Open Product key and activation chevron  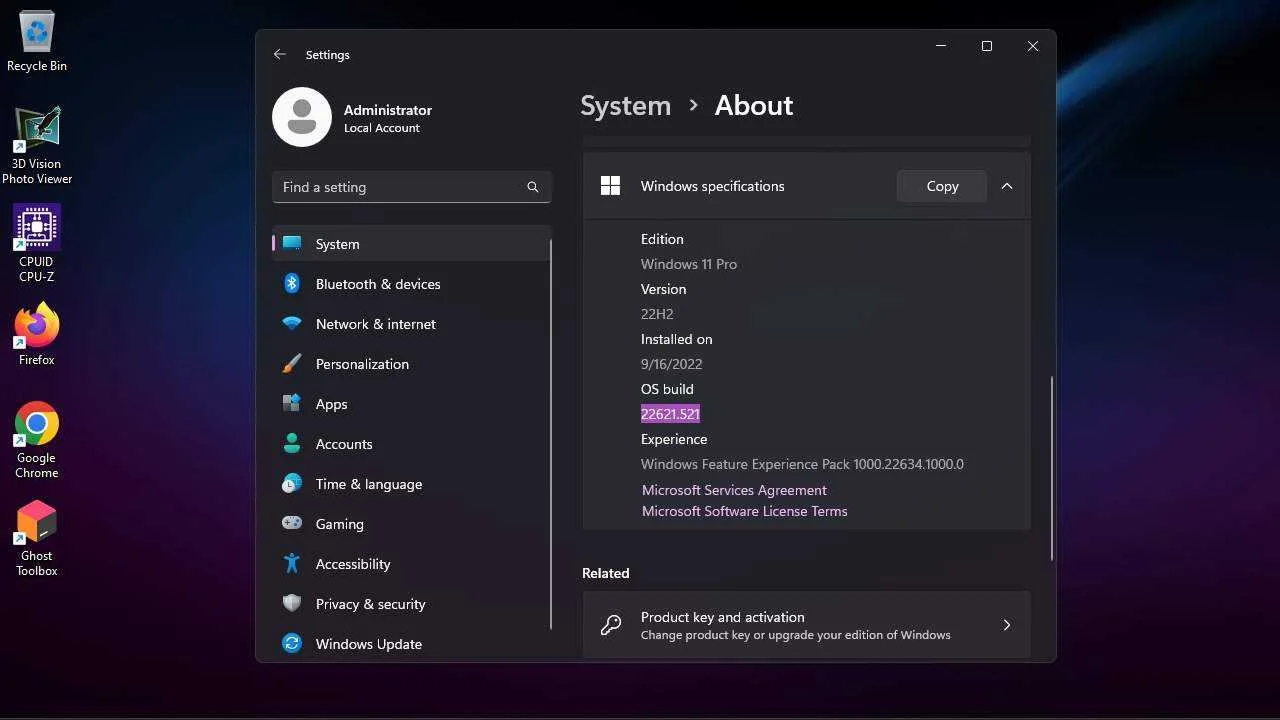pyautogui.click(x=1007, y=626)
